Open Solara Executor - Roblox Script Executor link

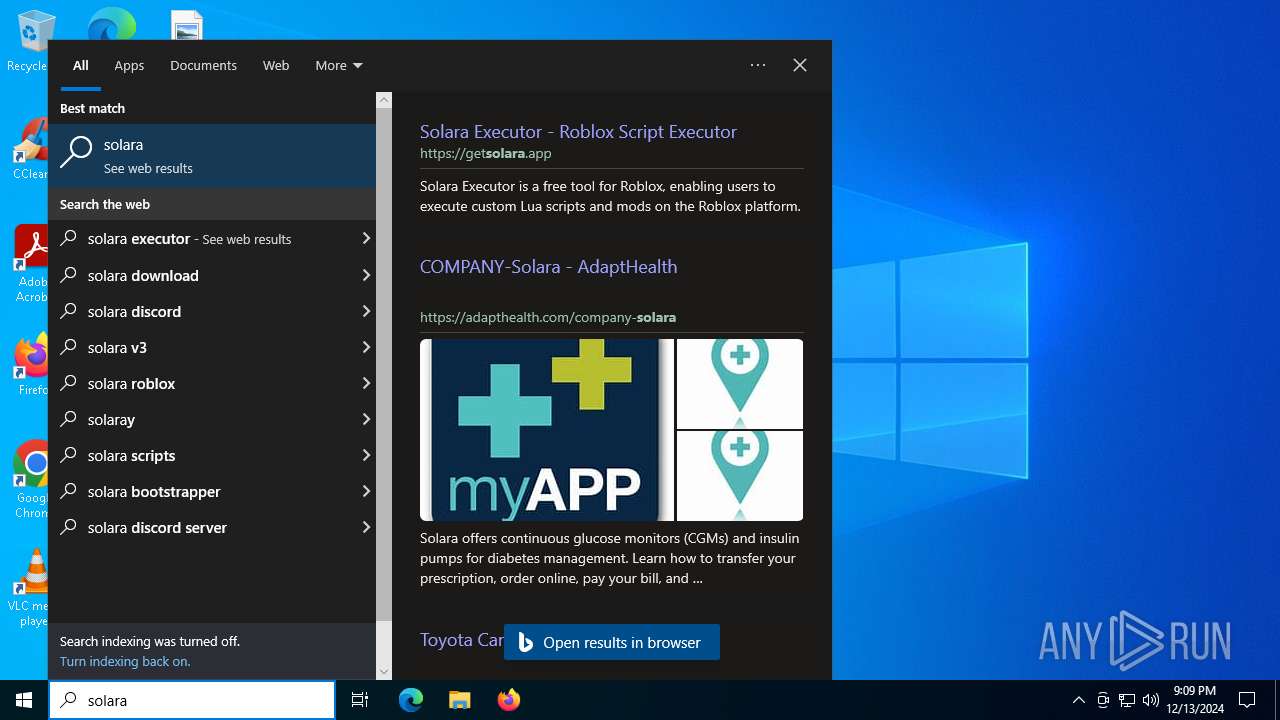tap(578, 131)
